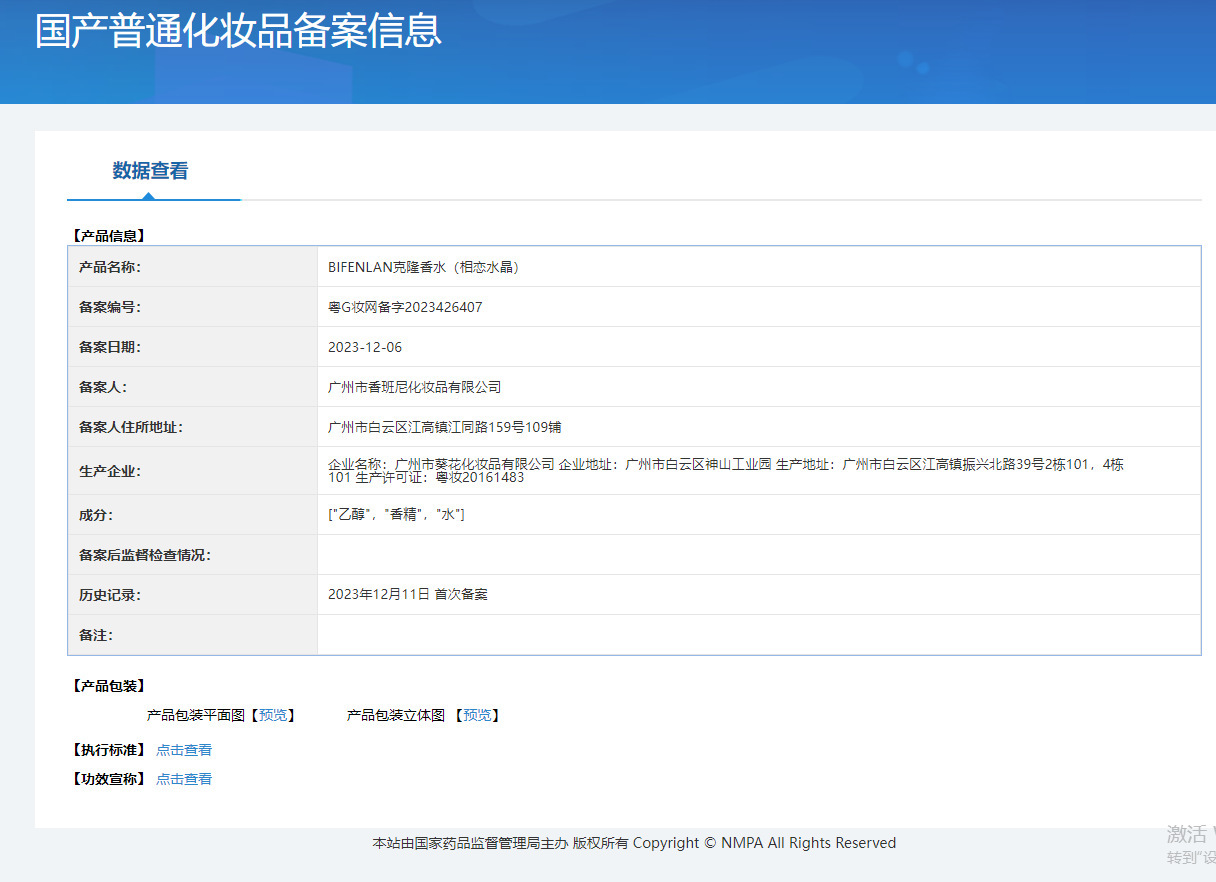Open the 产品包装立体图 预览 link
The image size is (1216, 882).
(477, 715)
